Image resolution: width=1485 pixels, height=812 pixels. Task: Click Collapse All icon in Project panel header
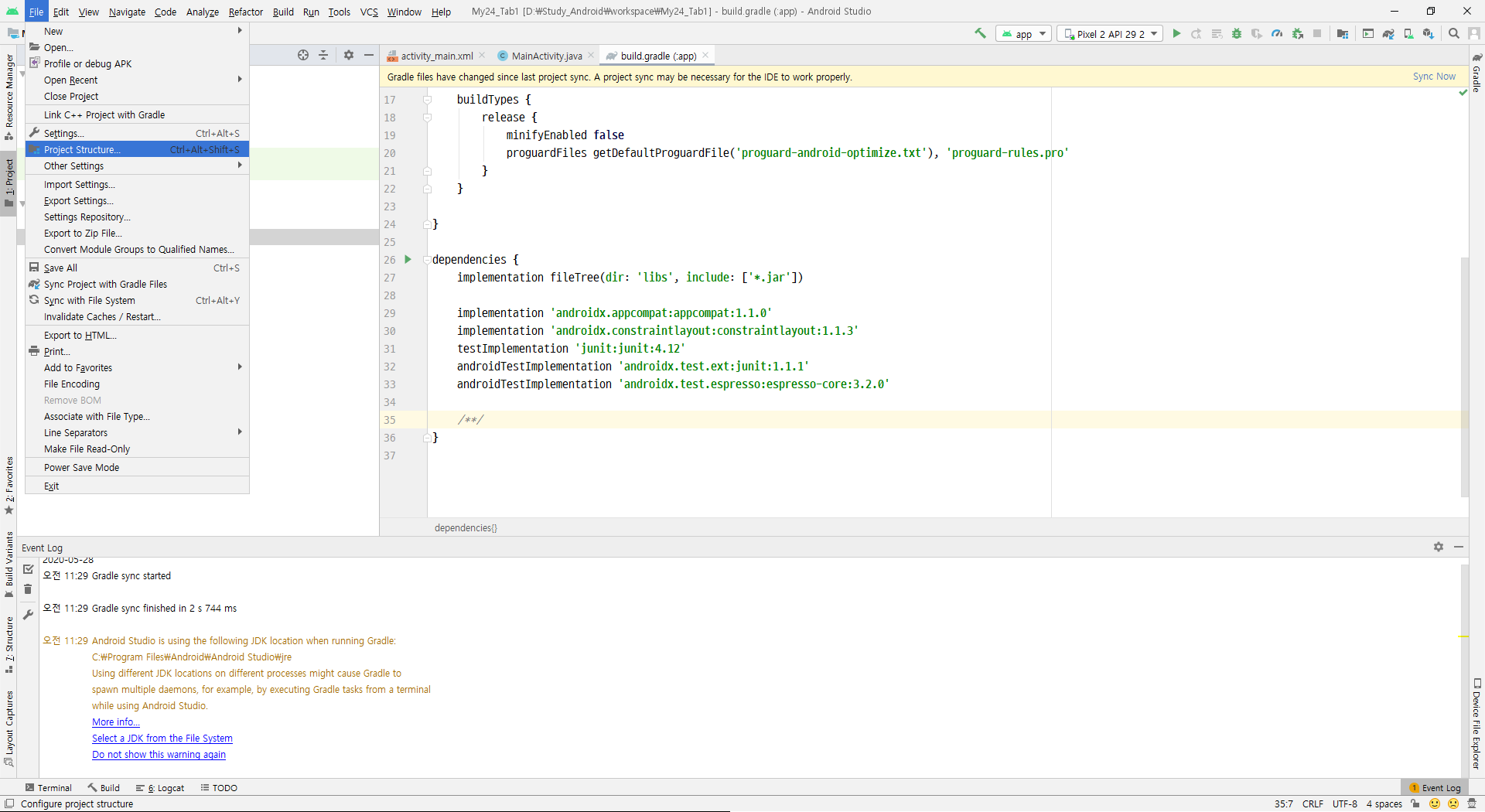click(323, 55)
